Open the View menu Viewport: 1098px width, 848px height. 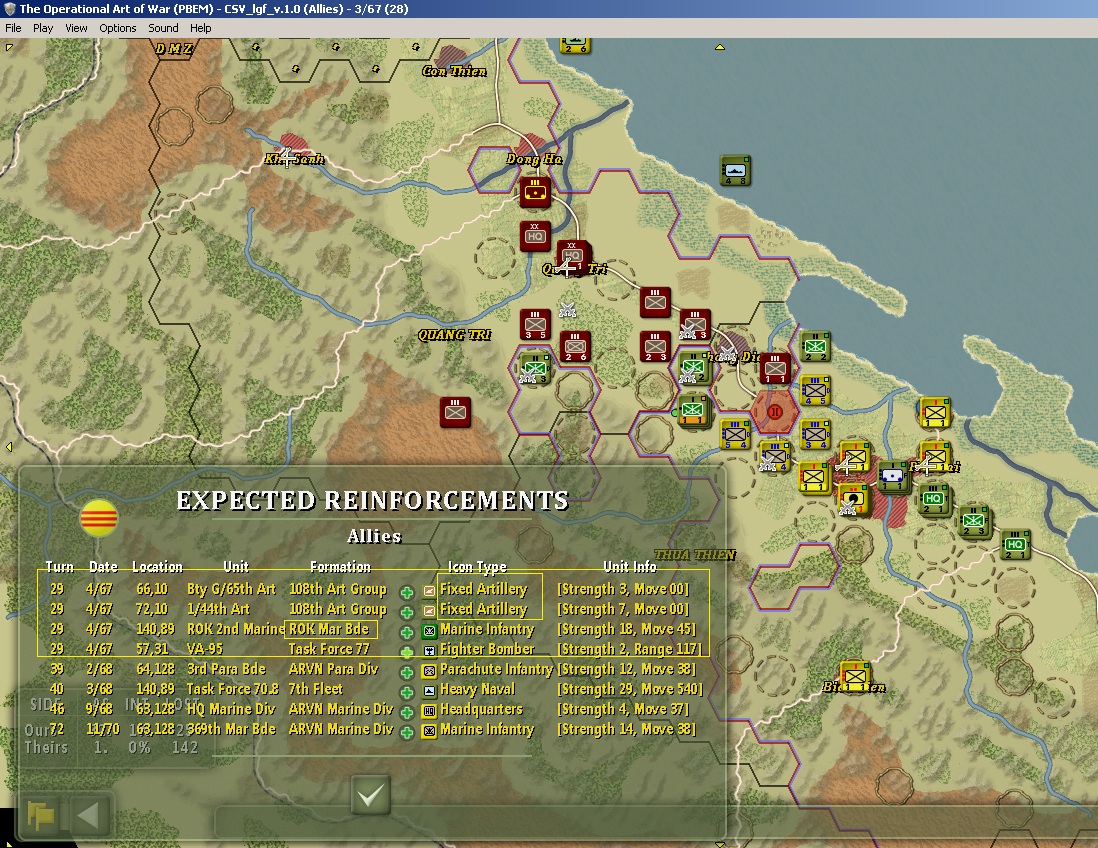76,28
